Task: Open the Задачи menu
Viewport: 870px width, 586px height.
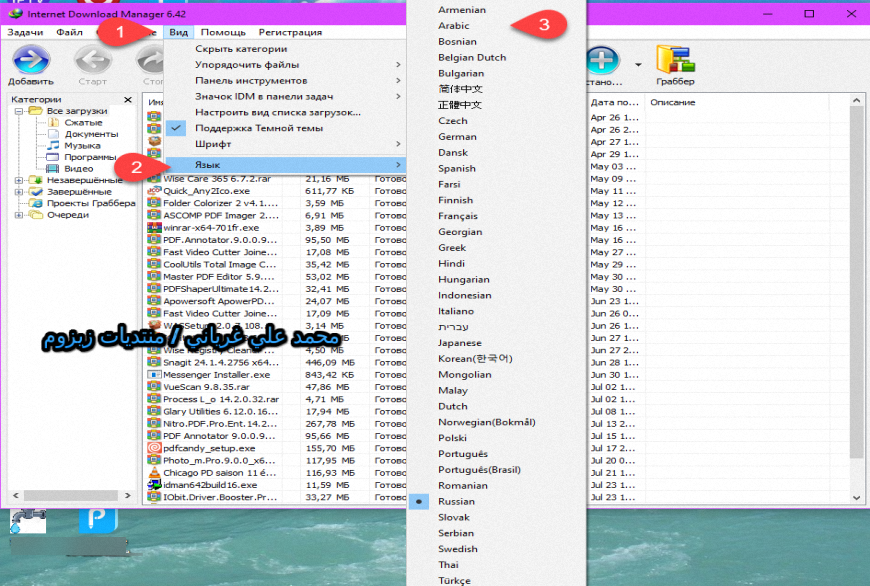Action: pos(25,32)
